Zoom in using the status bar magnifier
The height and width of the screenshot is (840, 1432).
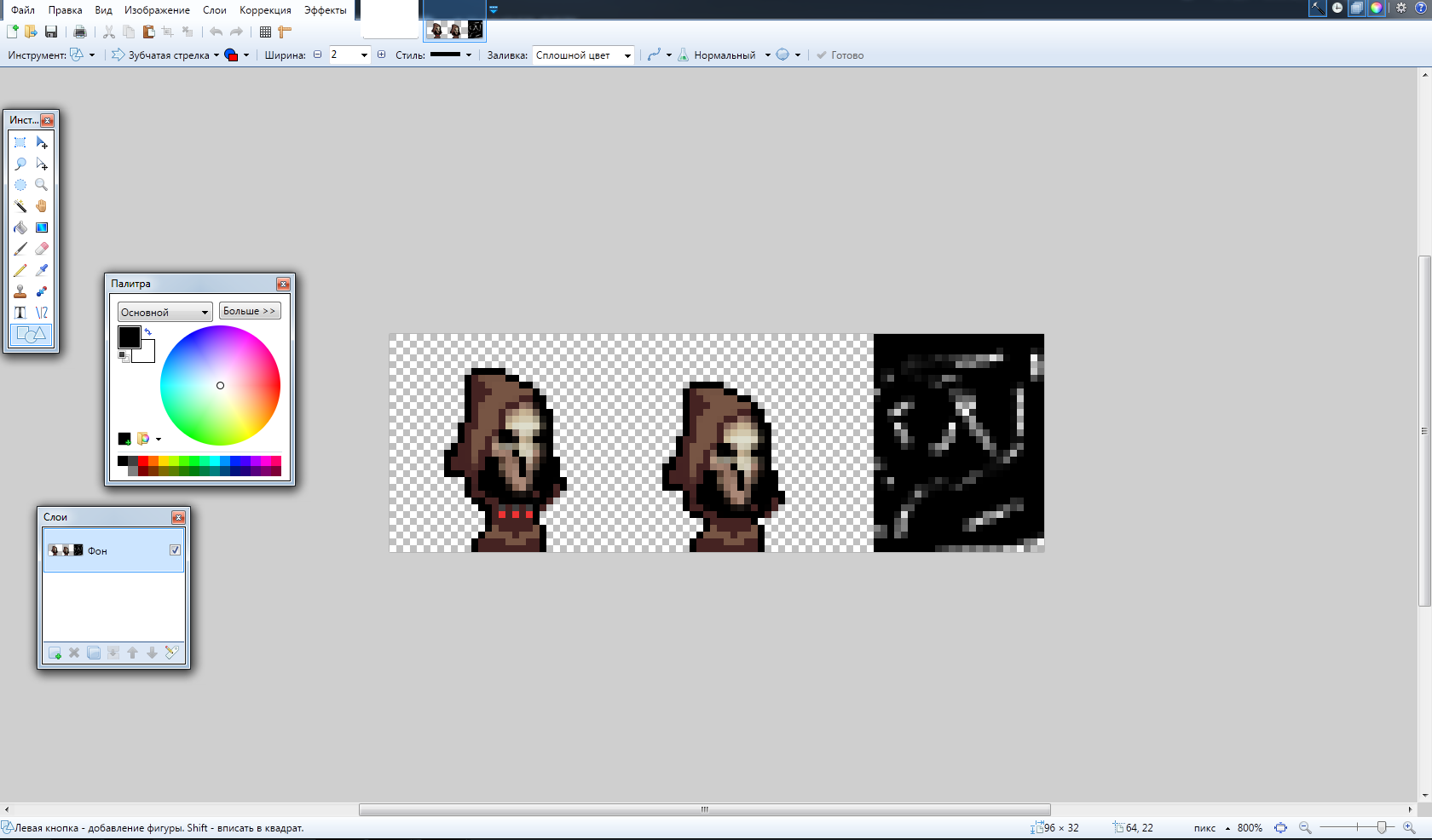[x=1409, y=827]
